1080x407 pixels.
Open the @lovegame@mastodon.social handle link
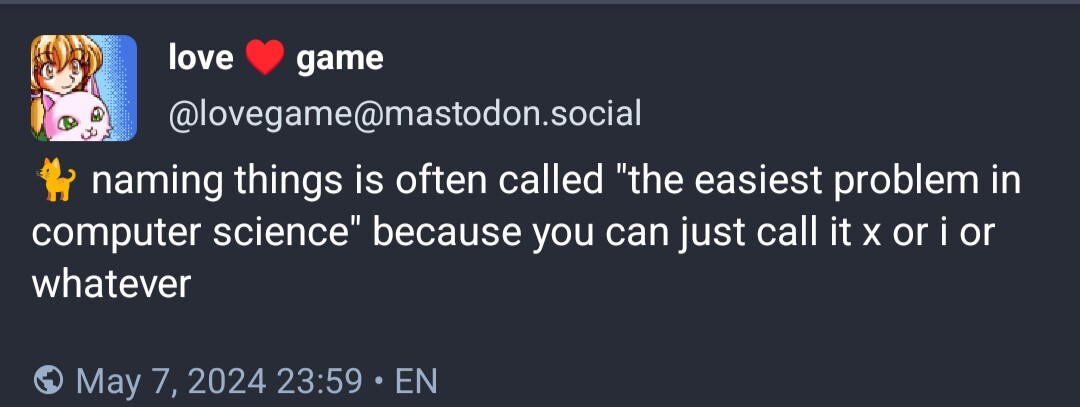404,113
